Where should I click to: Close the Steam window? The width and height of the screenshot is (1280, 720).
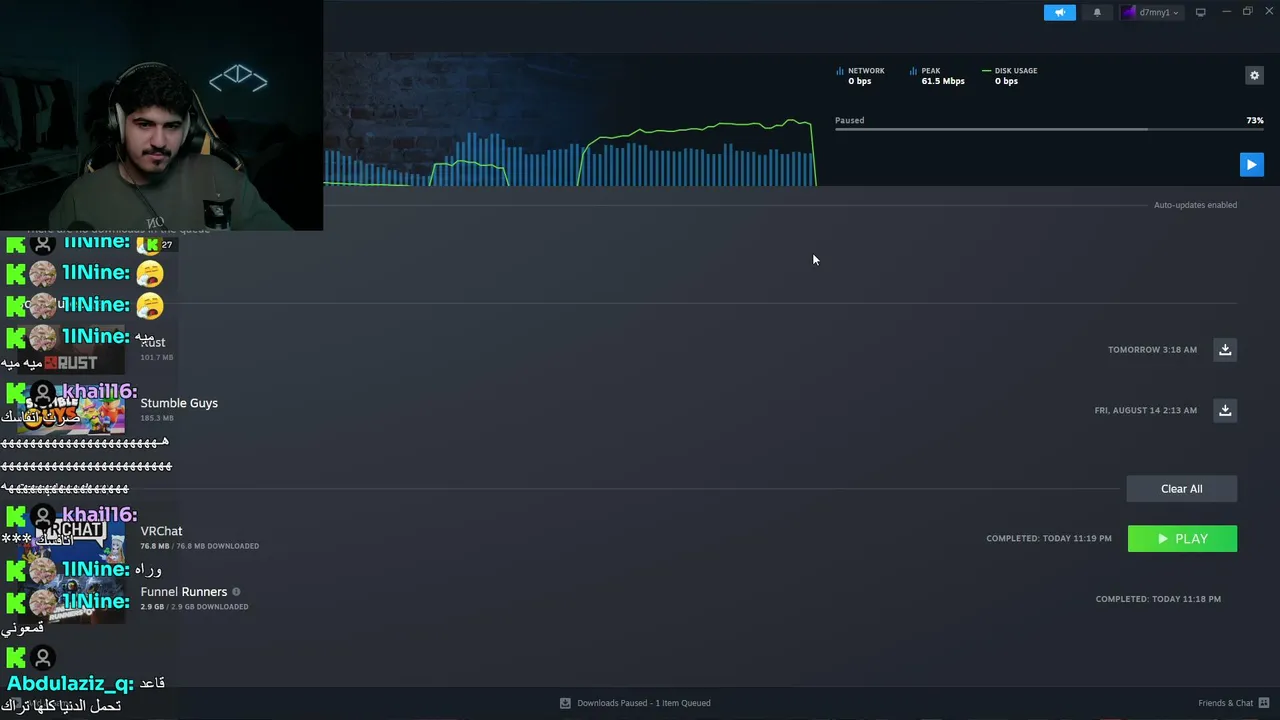click(x=1269, y=12)
